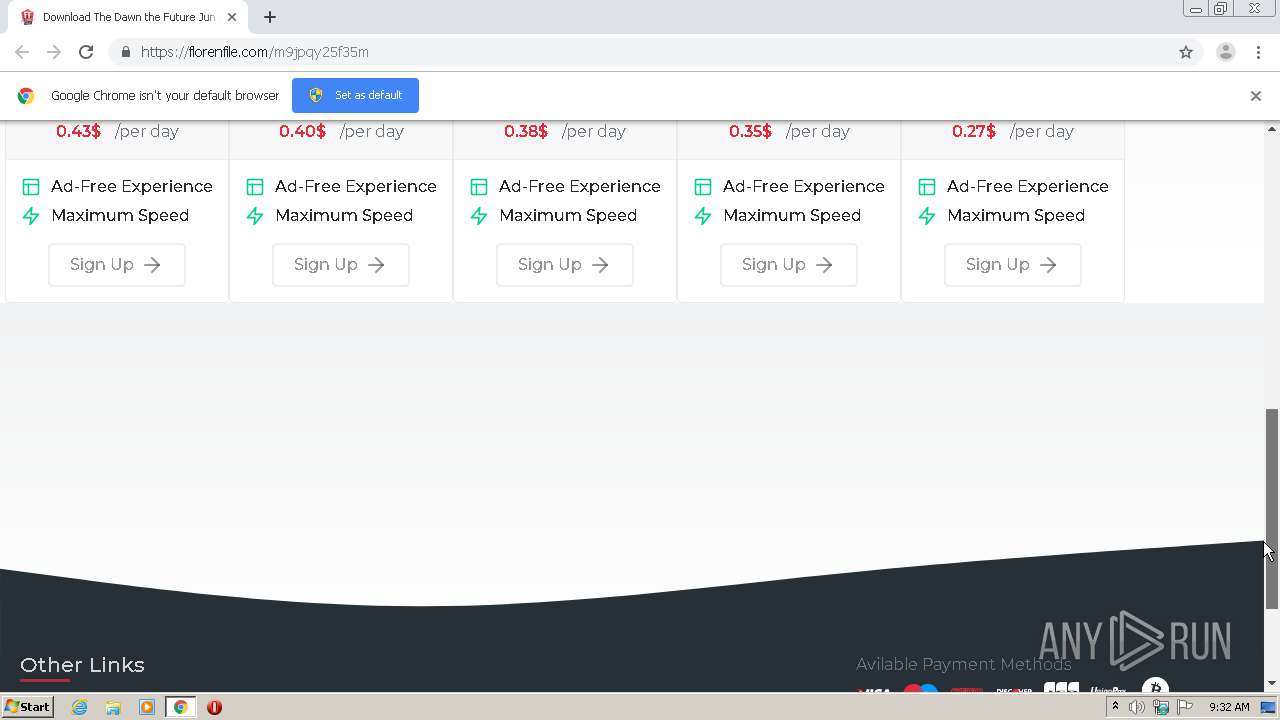Bookmark this page with the star icon
Image resolution: width=1280 pixels, height=720 pixels.
[1186, 52]
